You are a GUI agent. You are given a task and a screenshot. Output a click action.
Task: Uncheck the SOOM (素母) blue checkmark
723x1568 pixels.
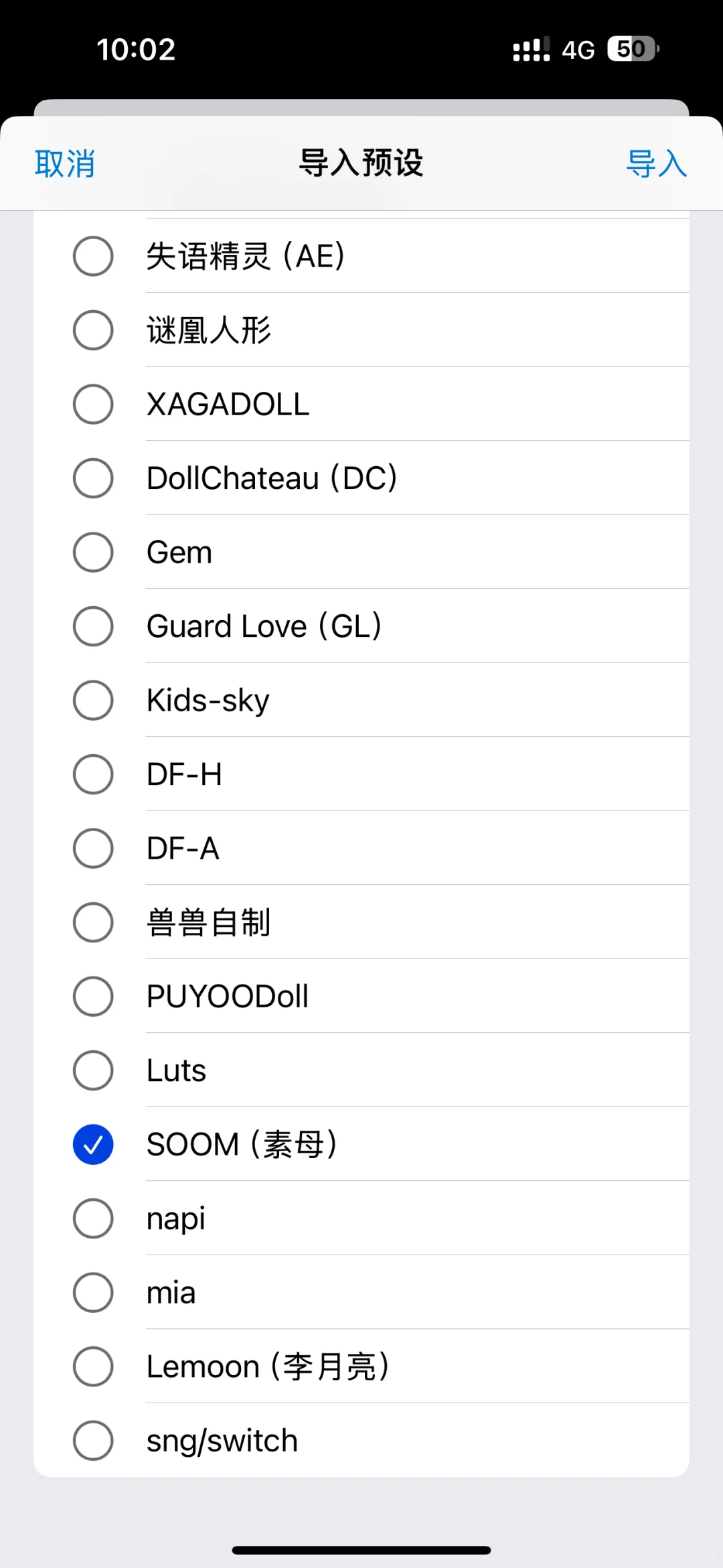tap(93, 1144)
